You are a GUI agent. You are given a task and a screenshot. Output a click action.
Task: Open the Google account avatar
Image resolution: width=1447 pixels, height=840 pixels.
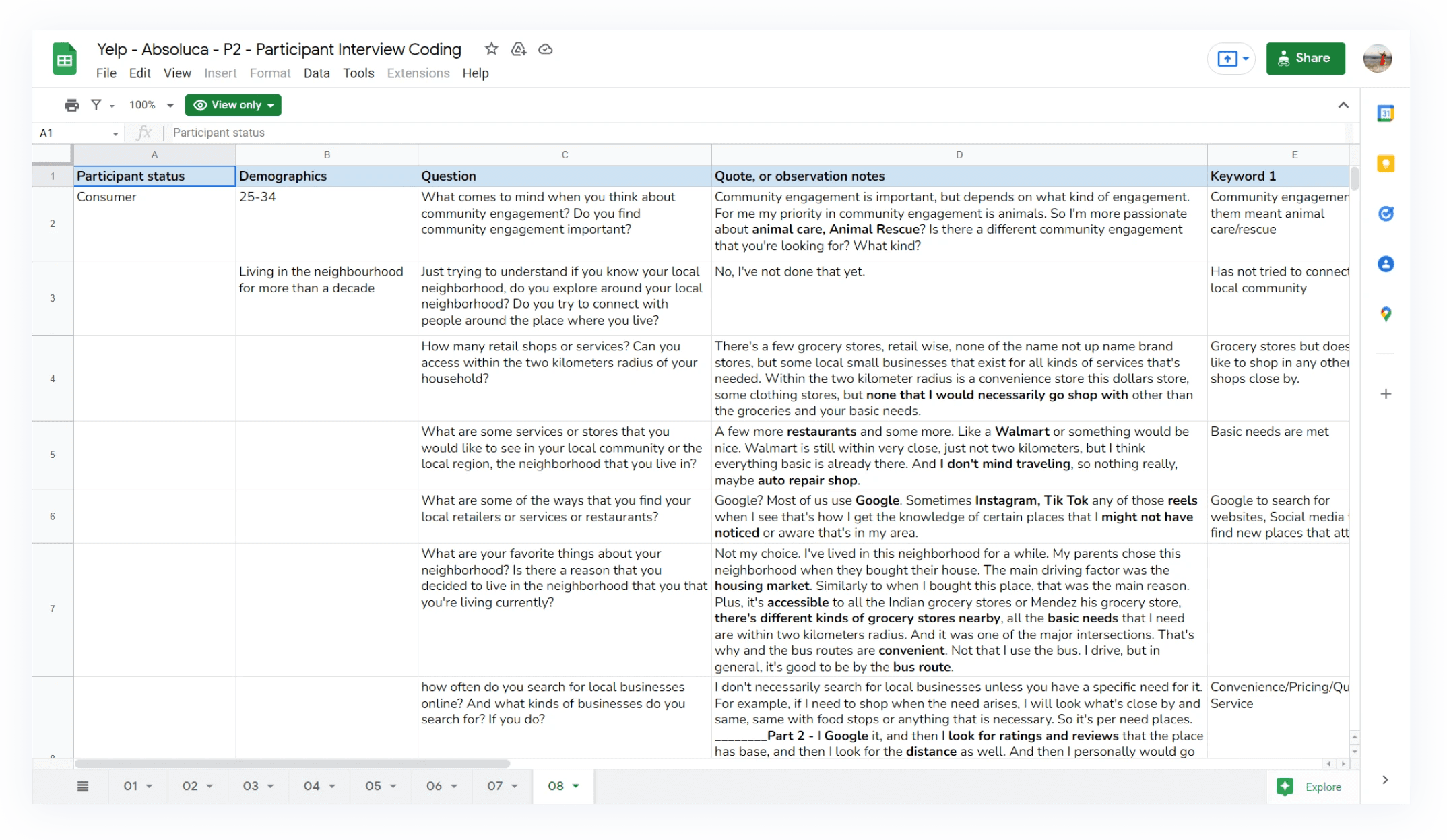(1378, 59)
